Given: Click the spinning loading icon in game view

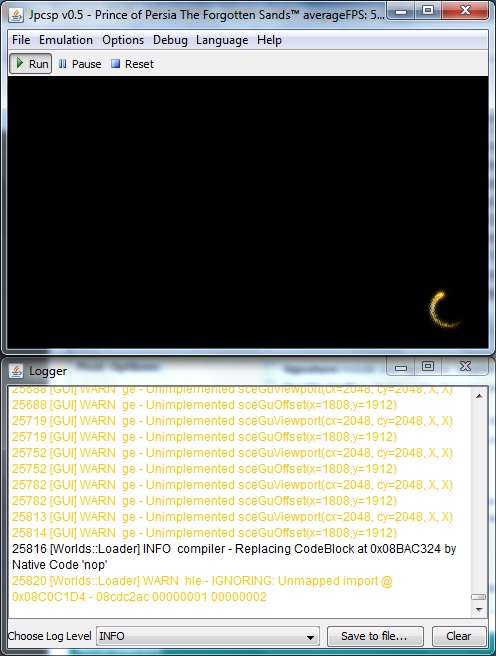Looking at the screenshot, I should (444, 310).
